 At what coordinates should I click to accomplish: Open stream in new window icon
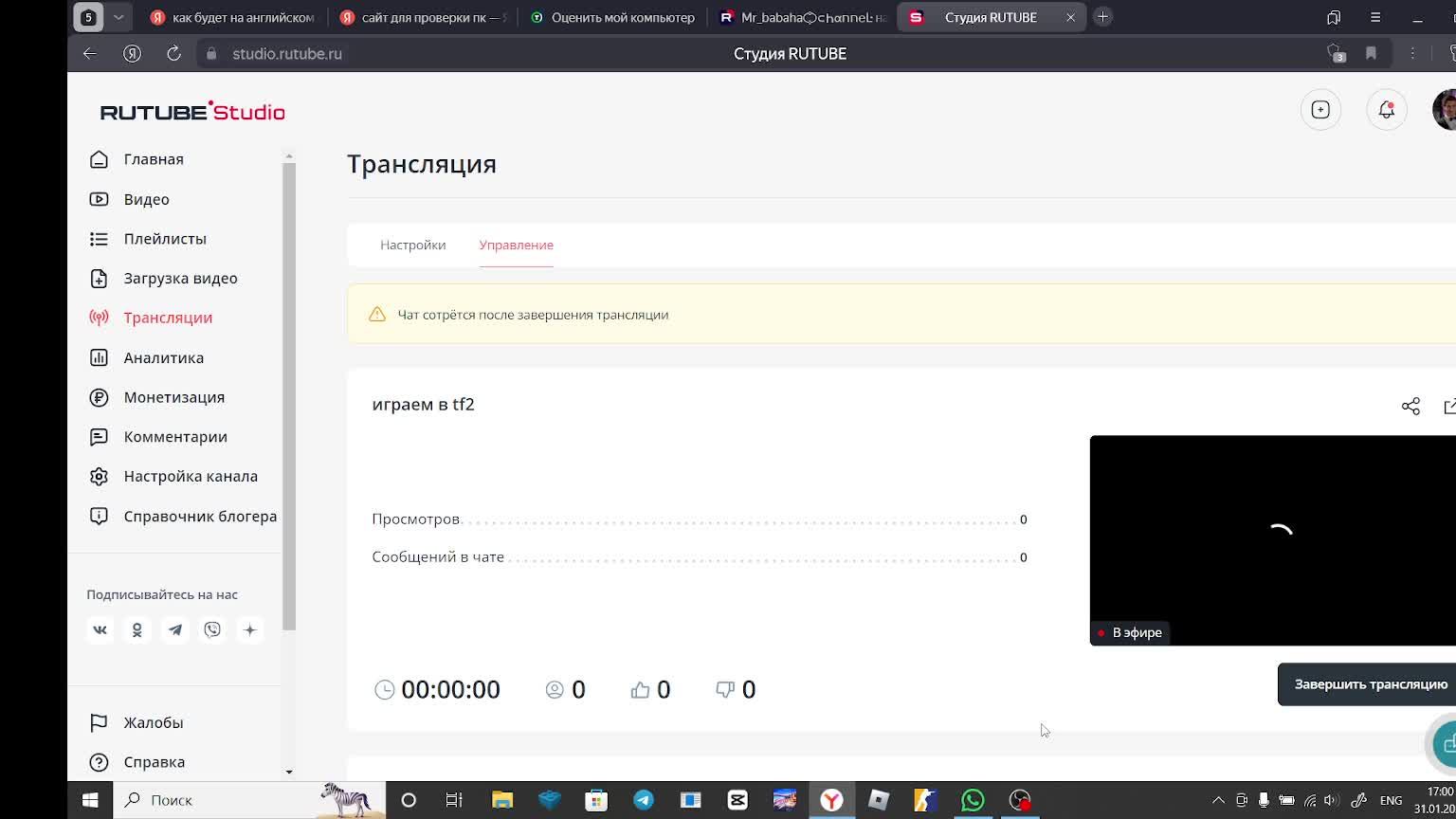[x=1449, y=406]
